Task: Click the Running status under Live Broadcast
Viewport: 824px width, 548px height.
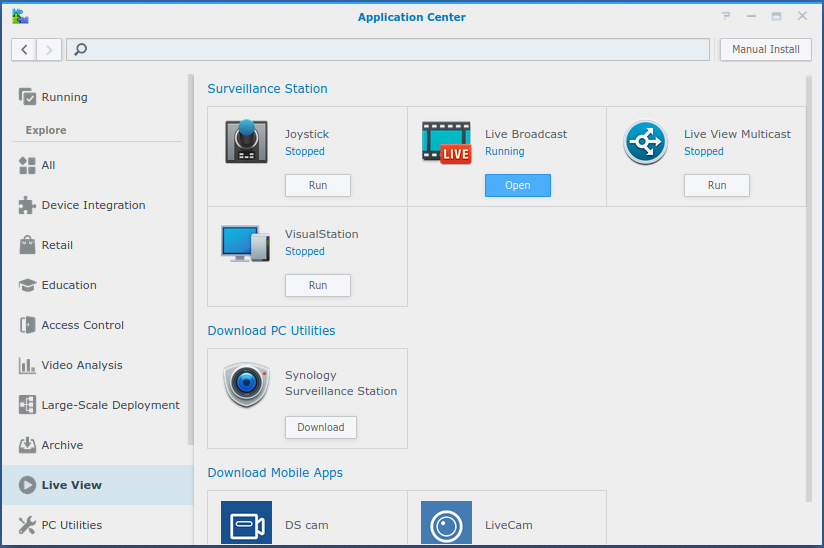Action: pos(504,151)
